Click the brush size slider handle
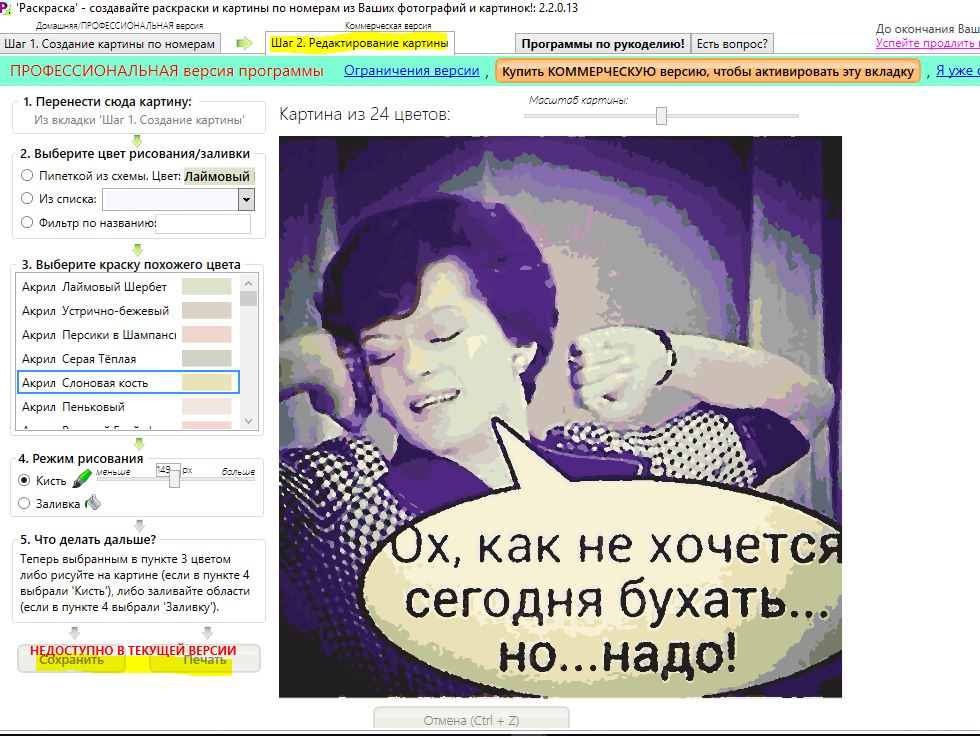Viewport: 980px width, 736px height. 174,477
